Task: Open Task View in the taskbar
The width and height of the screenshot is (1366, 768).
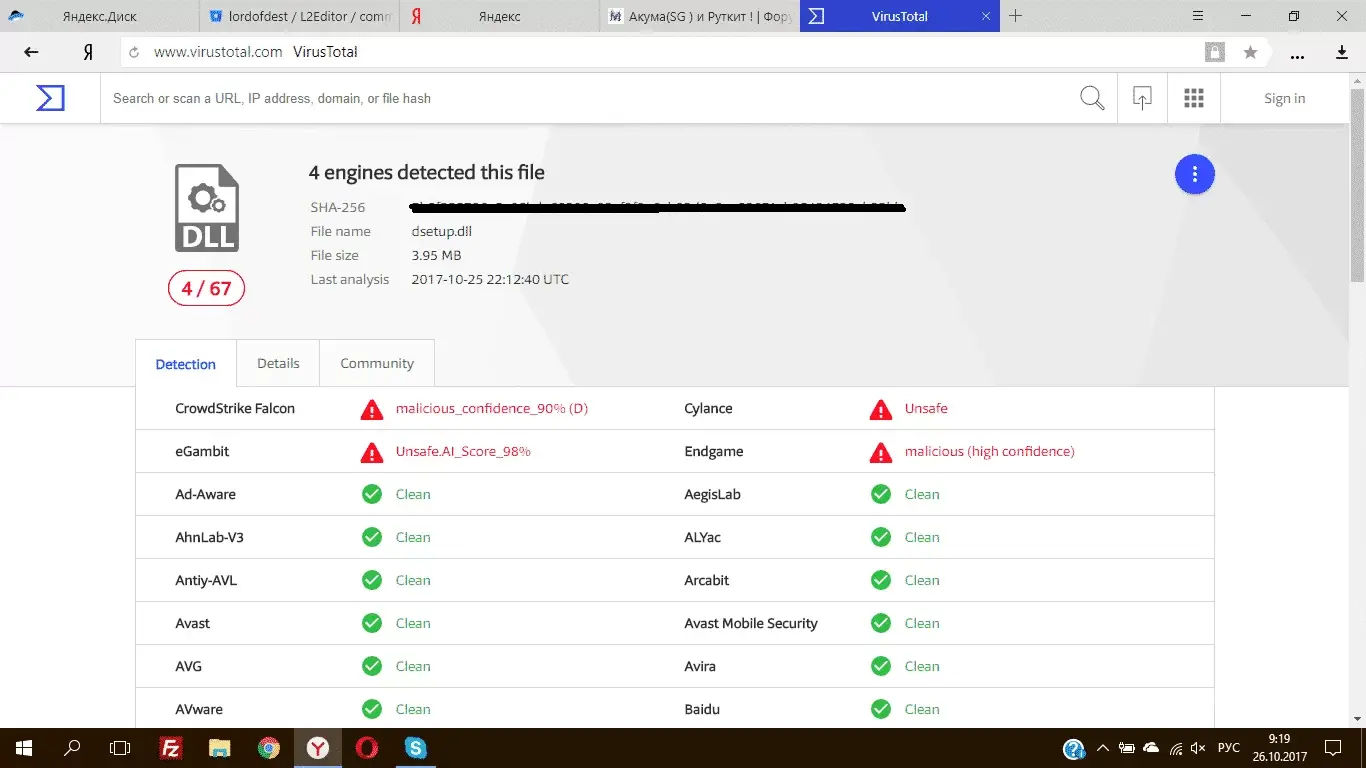Action: pyautogui.click(x=120, y=747)
